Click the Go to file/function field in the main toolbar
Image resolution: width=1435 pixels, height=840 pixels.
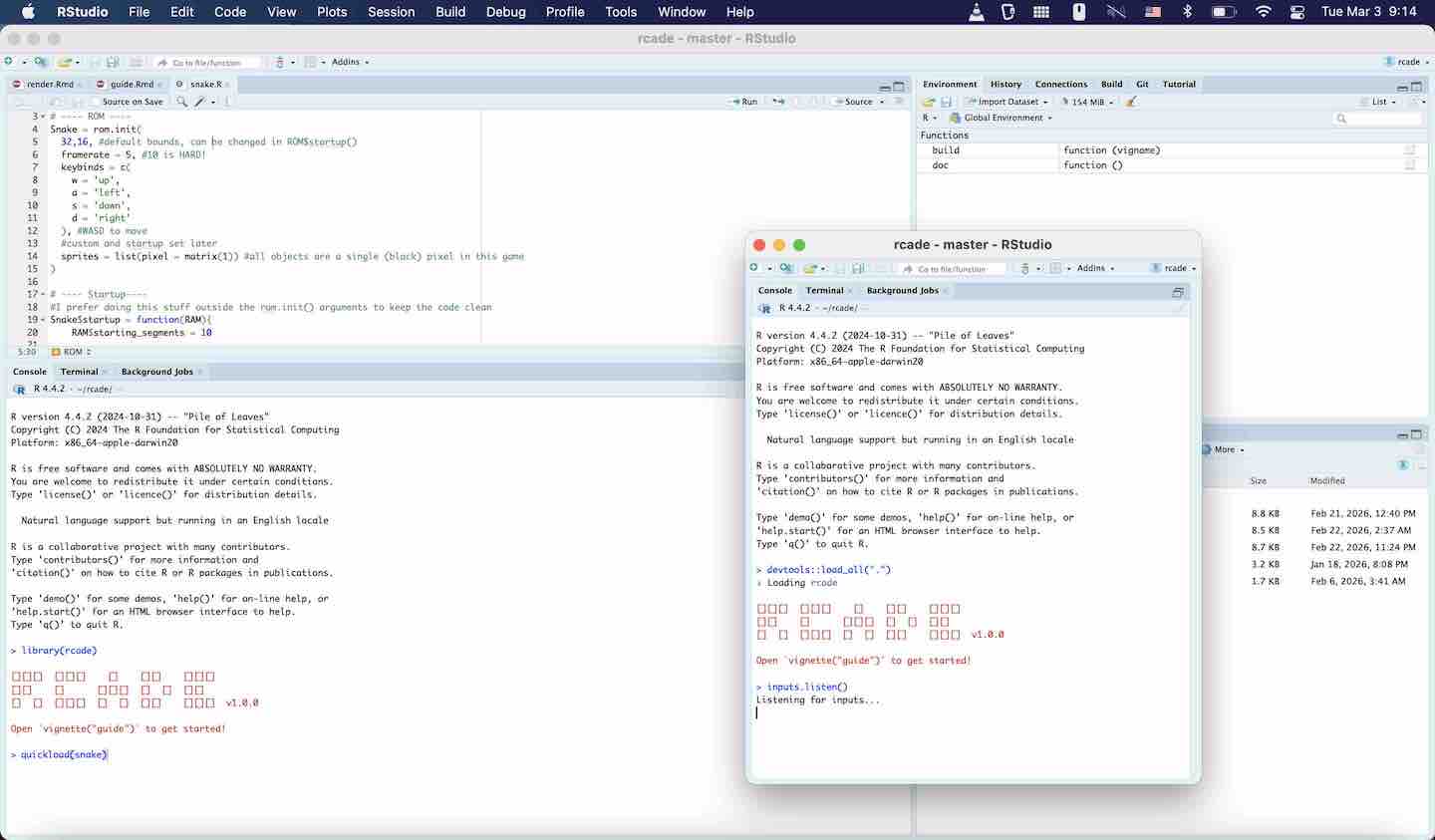pos(212,63)
